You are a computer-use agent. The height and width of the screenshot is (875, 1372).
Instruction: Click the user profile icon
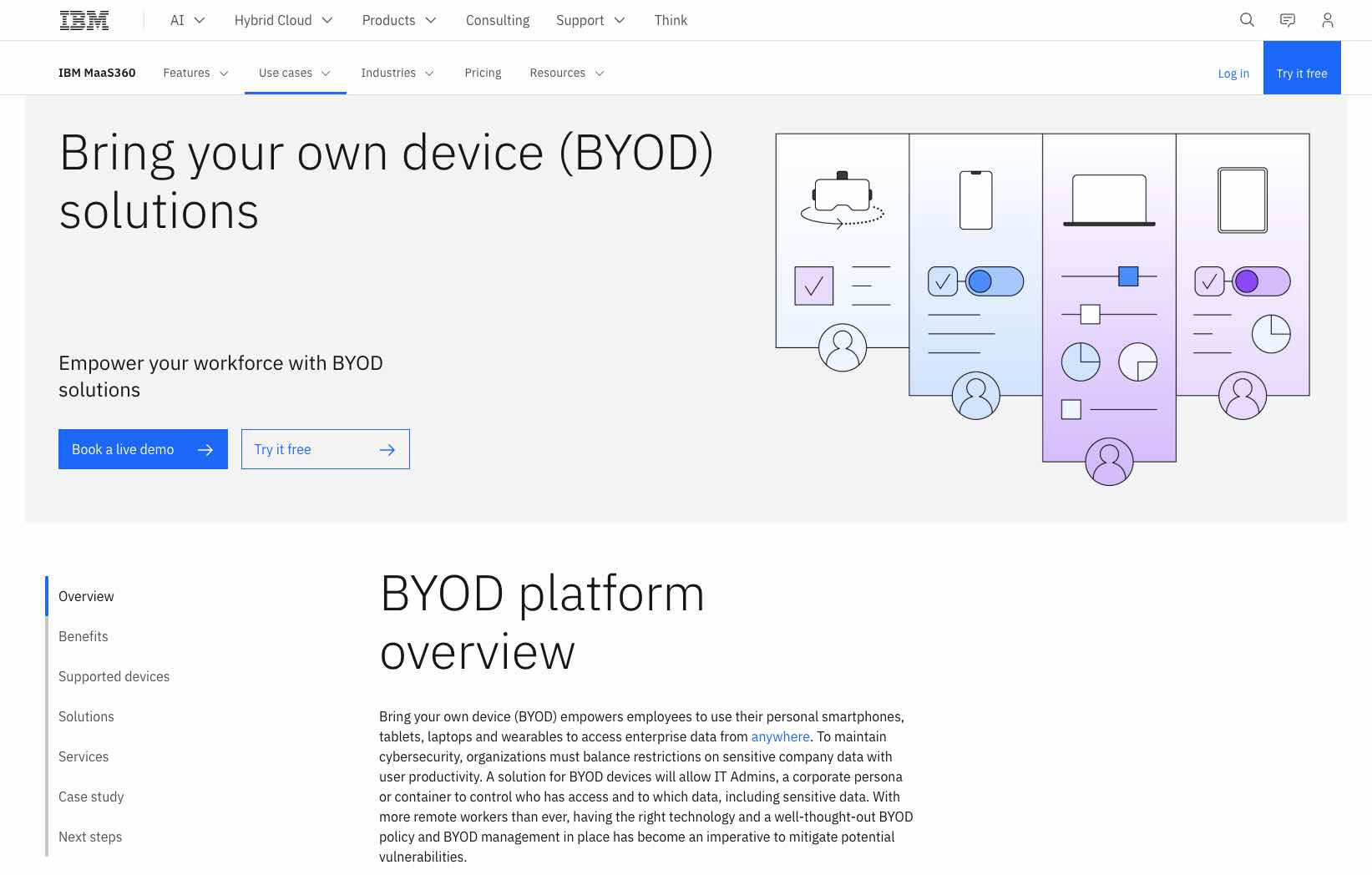(x=1327, y=20)
